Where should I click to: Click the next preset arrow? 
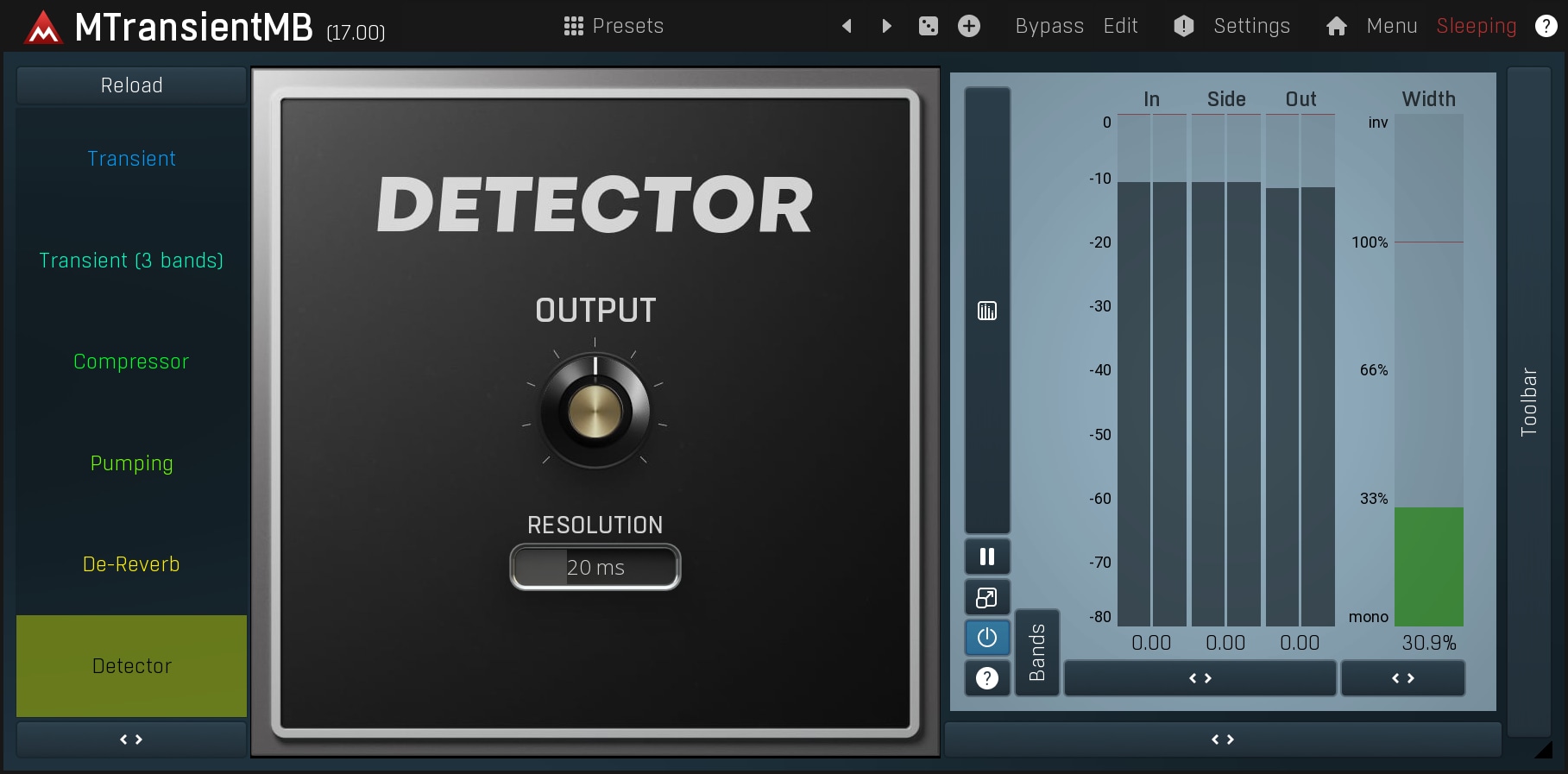(x=886, y=26)
